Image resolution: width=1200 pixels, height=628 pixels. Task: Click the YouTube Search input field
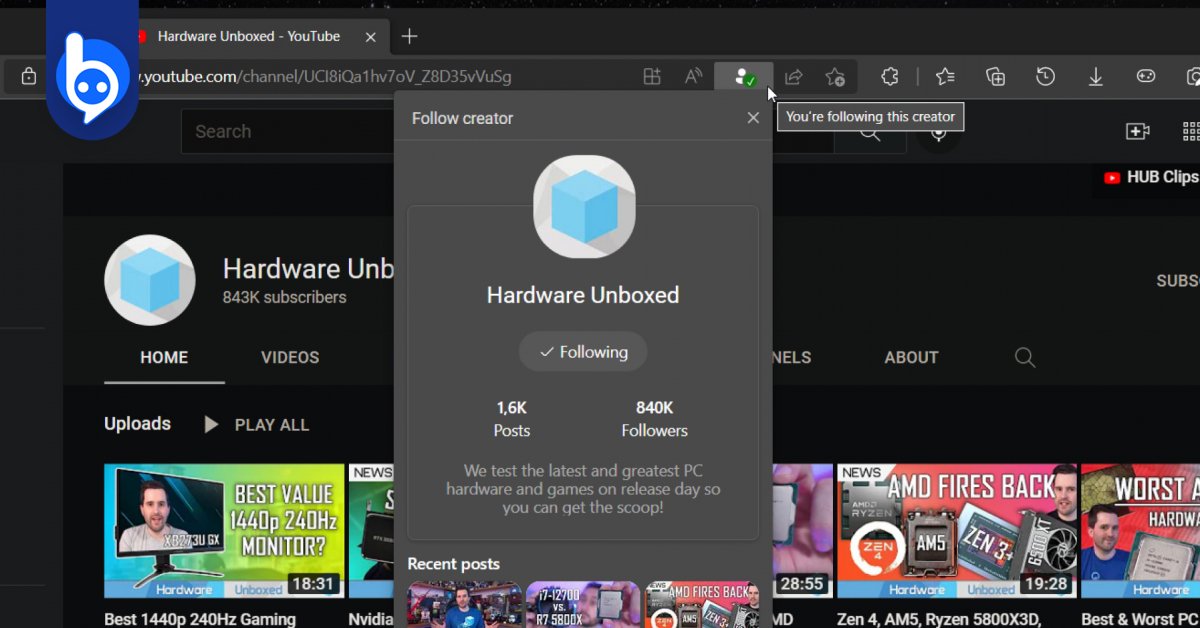pyautogui.click(x=285, y=131)
